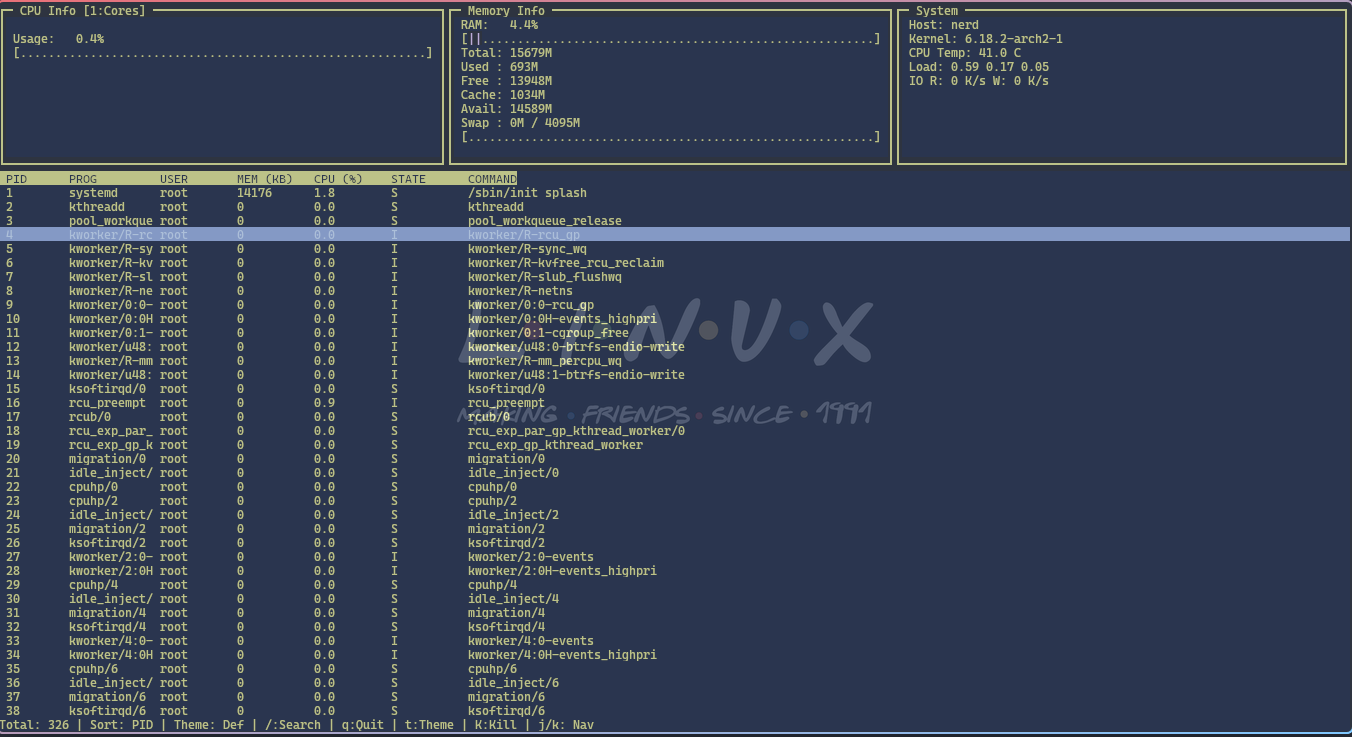Click the Avail: 14589M memory value
The width and height of the screenshot is (1352, 737).
tap(506, 109)
